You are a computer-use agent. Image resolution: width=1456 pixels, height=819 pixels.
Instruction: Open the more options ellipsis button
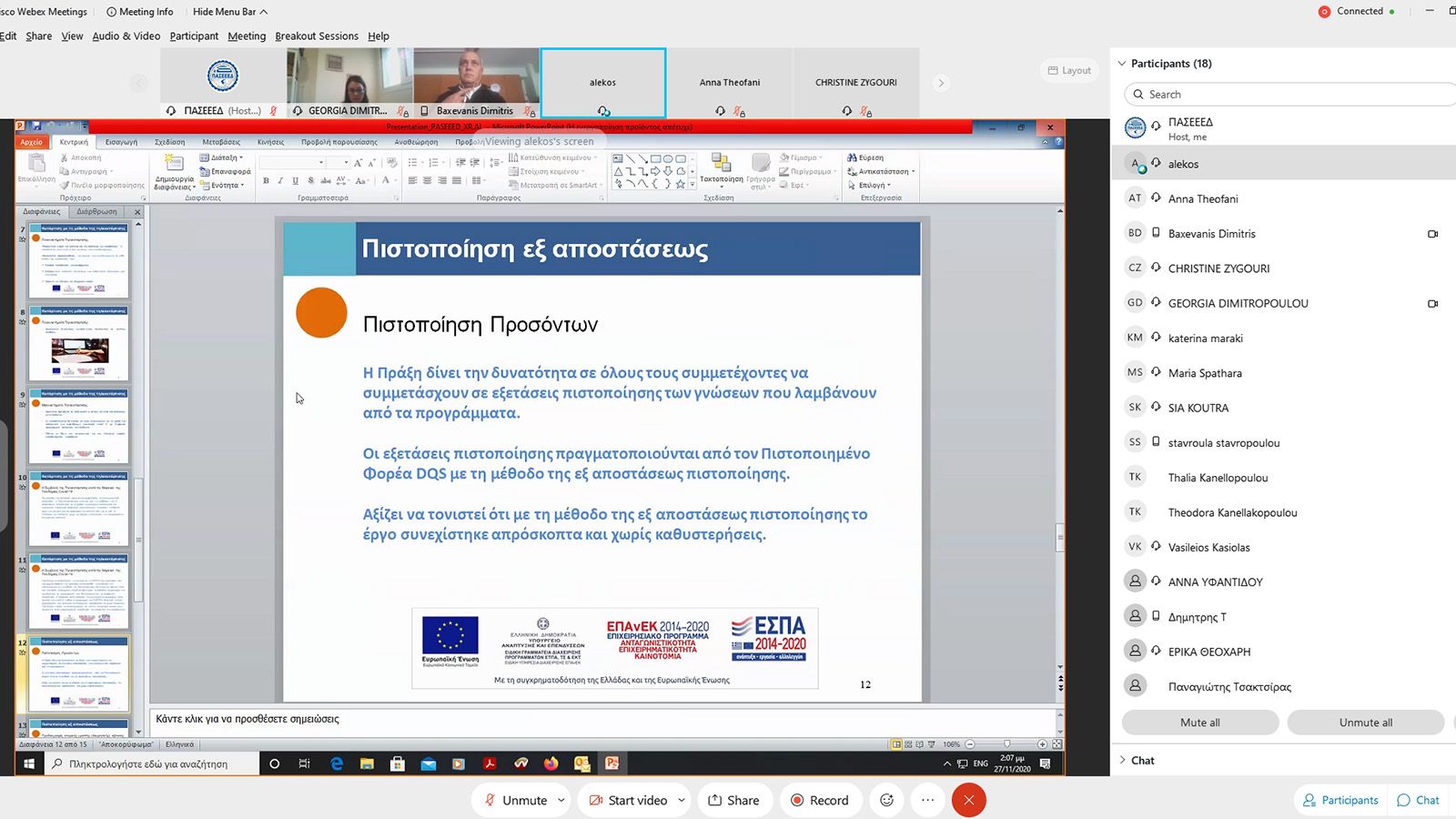tap(927, 800)
